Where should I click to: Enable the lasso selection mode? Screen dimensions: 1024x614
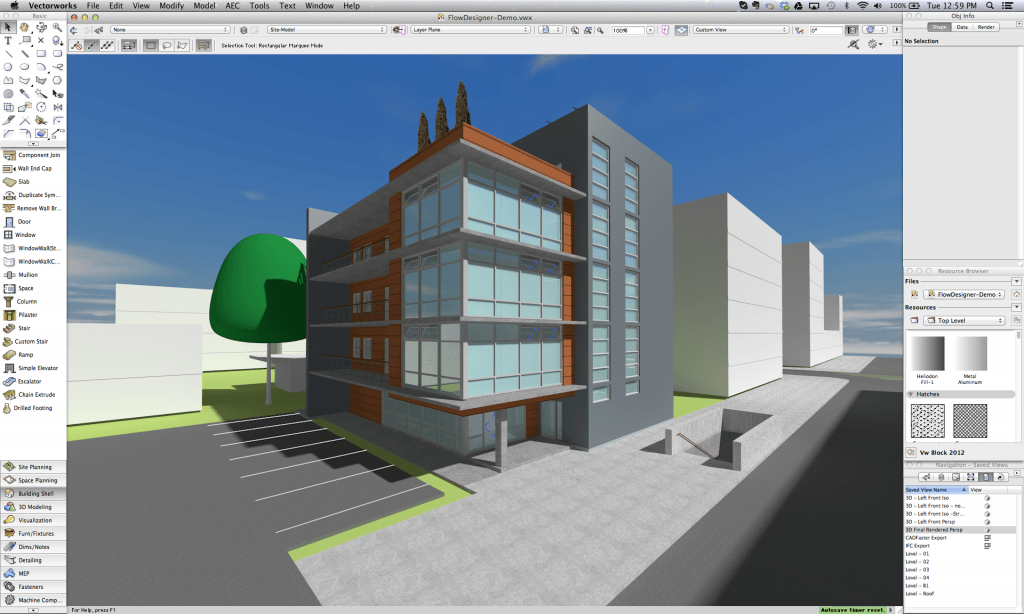165,45
